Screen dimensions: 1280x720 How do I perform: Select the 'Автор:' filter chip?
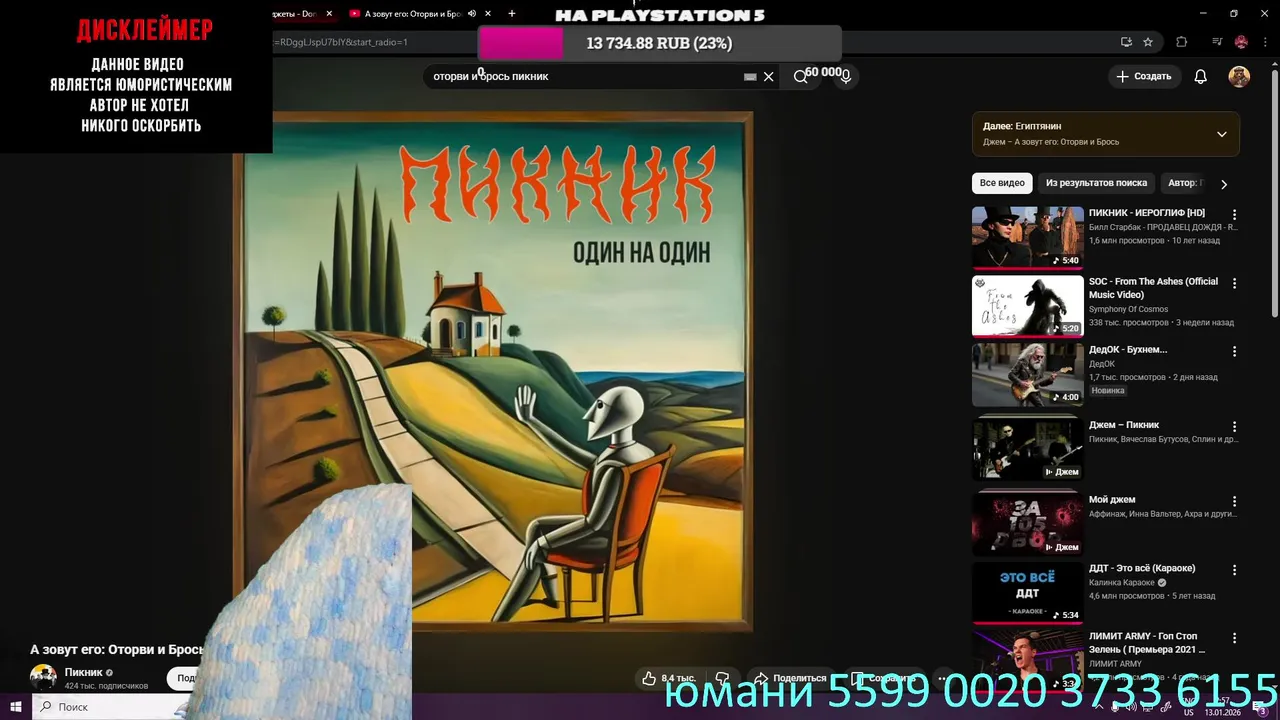click(x=1184, y=183)
